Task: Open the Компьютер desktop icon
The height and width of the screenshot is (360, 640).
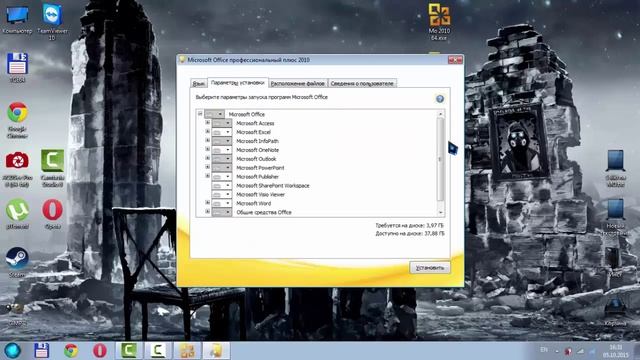Action: (x=17, y=18)
